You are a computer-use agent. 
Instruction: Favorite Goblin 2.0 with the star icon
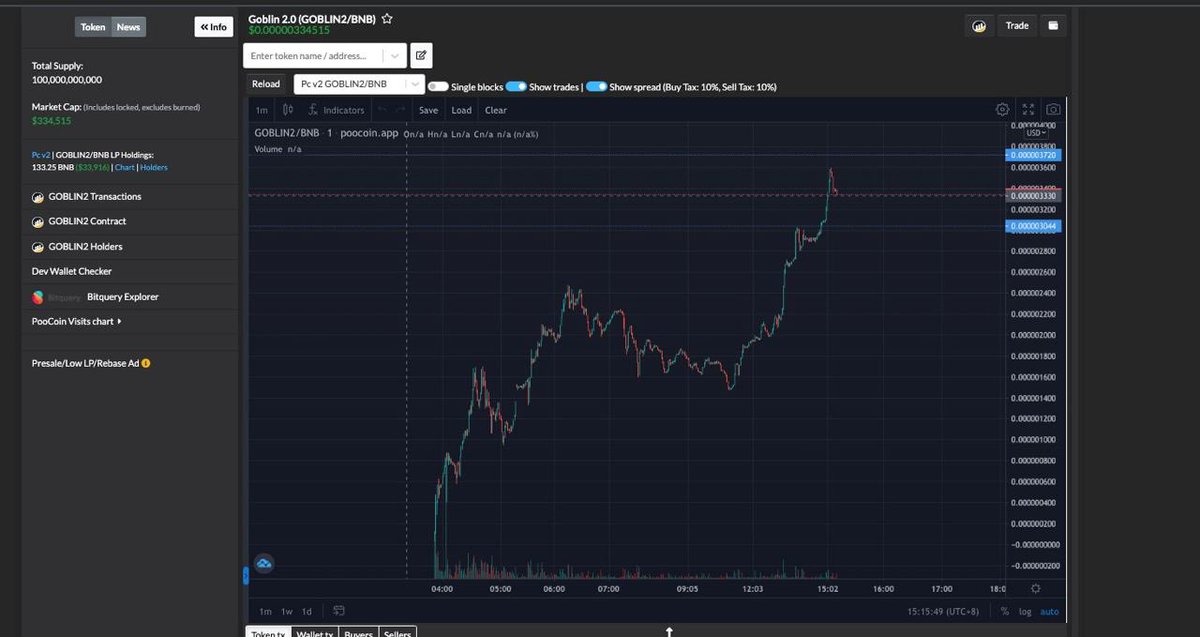click(387, 18)
